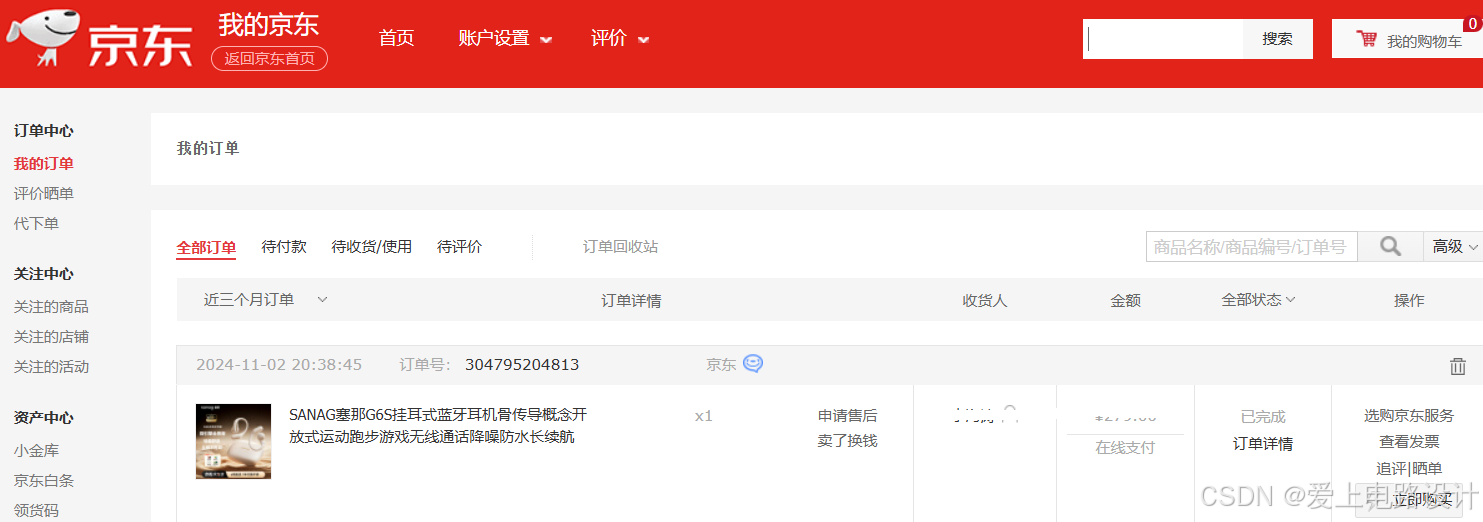The image size is (1483, 522).
Task: Go to 首页 in top navigation
Action: 397,38
